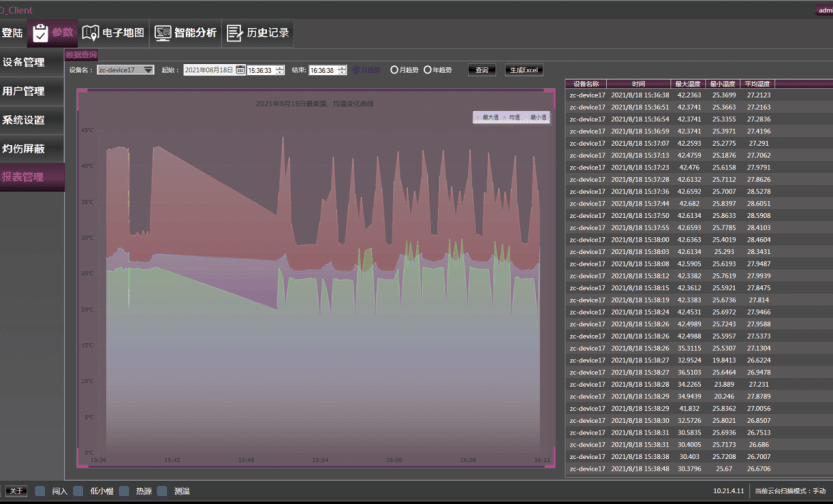Click the end time spinner arrows

tap(342, 70)
